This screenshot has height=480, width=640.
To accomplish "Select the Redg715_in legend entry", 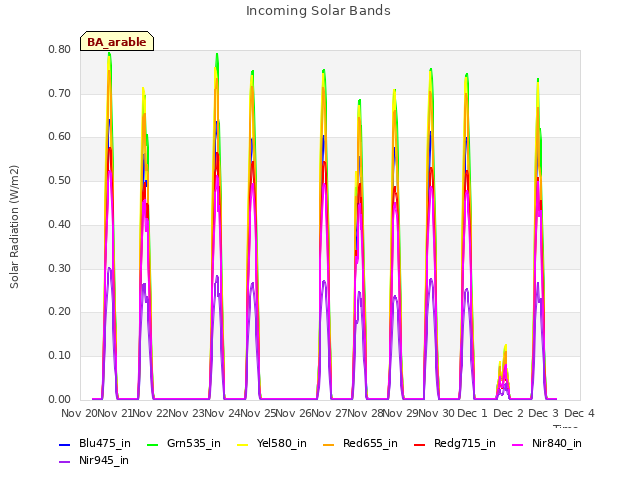I will 455,444.
